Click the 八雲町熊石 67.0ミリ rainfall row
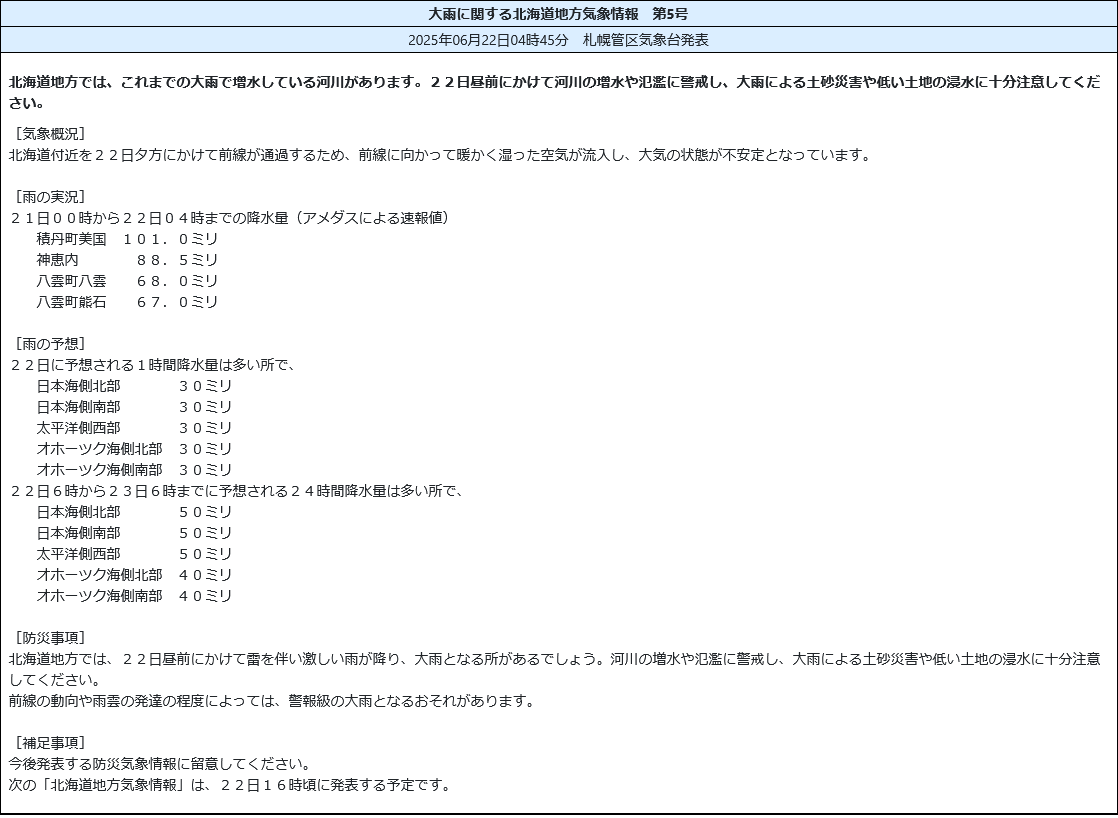This screenshot has height=818, width=1118. point(127,302)
